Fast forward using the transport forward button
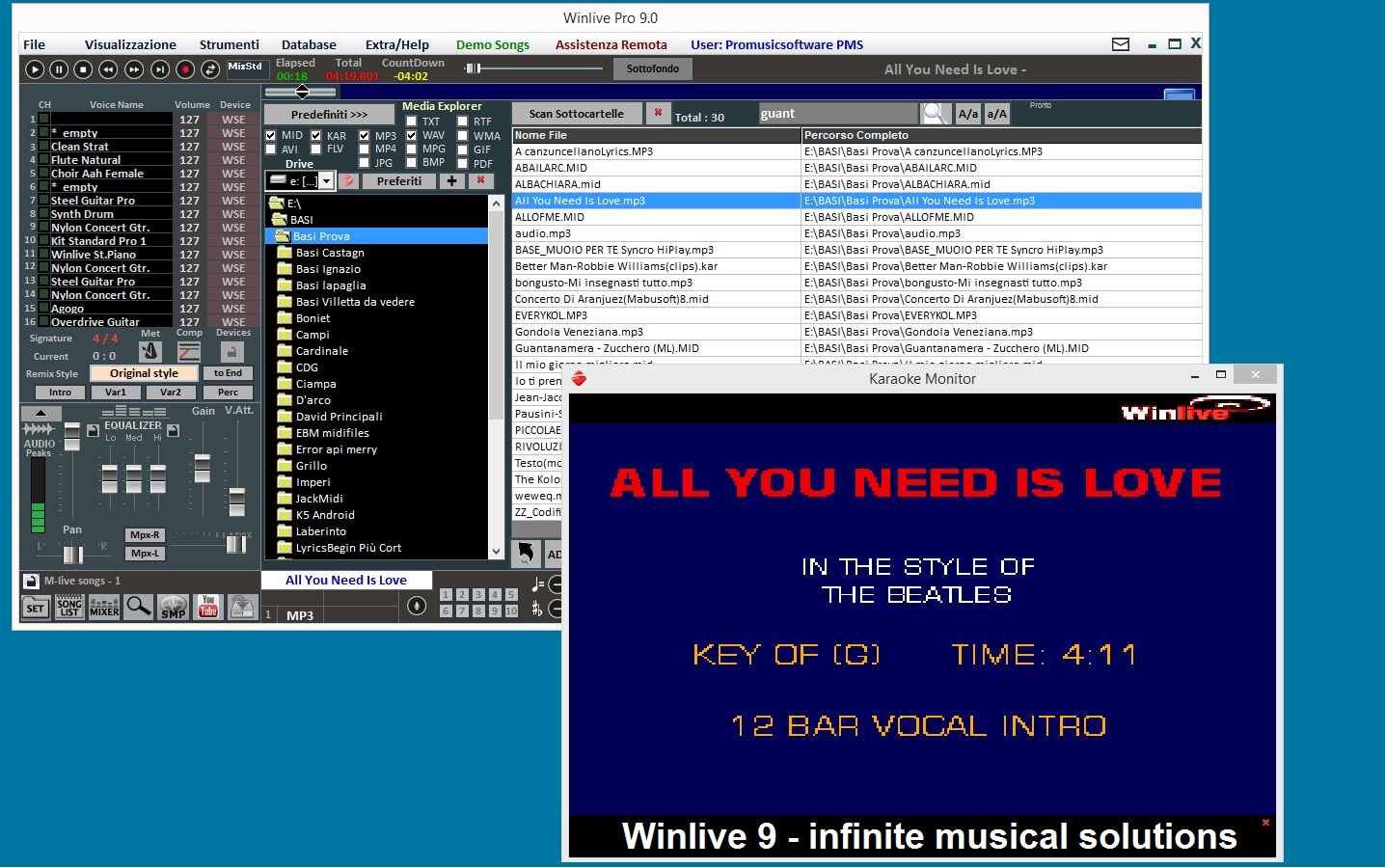Screen dimensions: 1385x868 [134, 68]
